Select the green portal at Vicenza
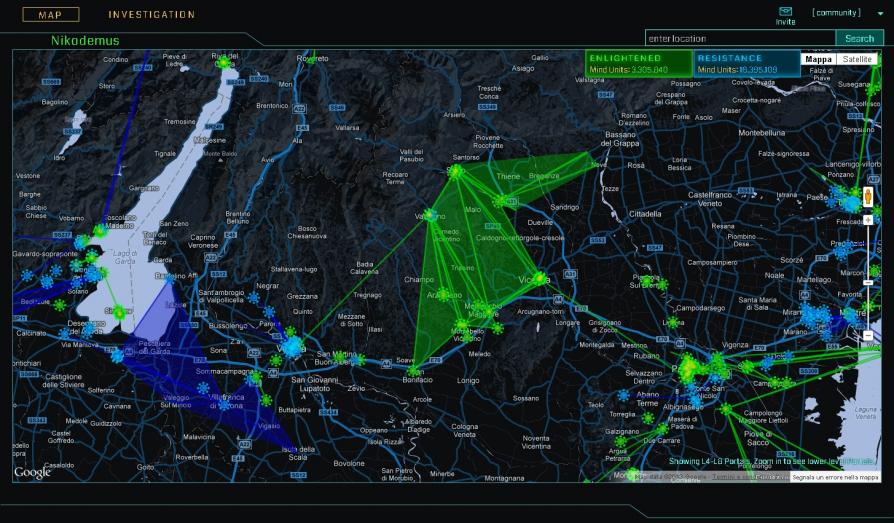Screen dimensions: 894x523 (539, 279)
